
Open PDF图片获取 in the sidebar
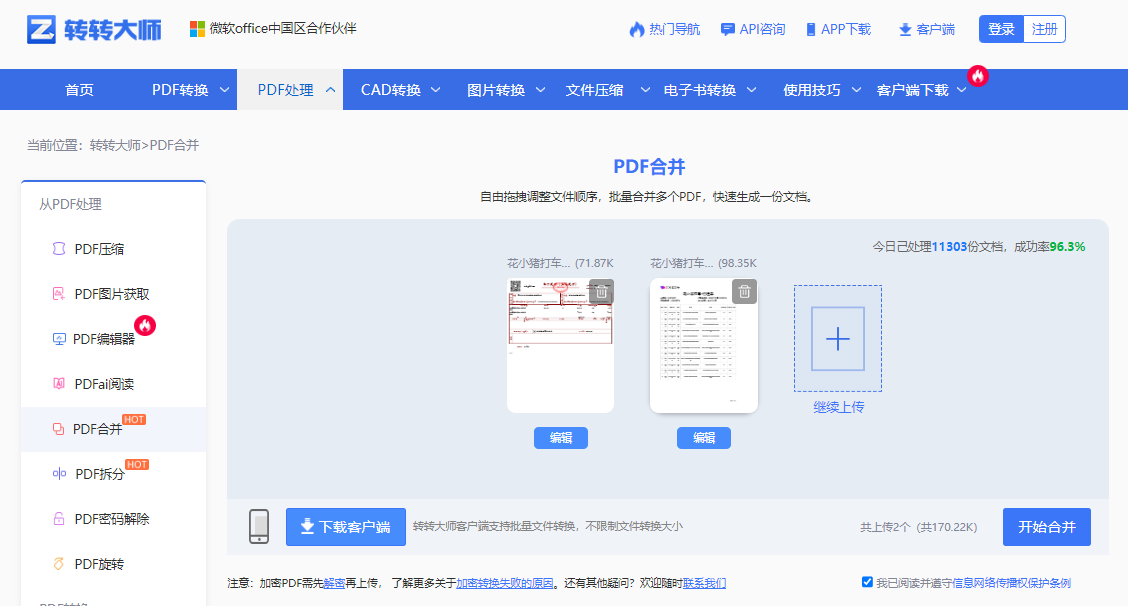tap(112, 294)
